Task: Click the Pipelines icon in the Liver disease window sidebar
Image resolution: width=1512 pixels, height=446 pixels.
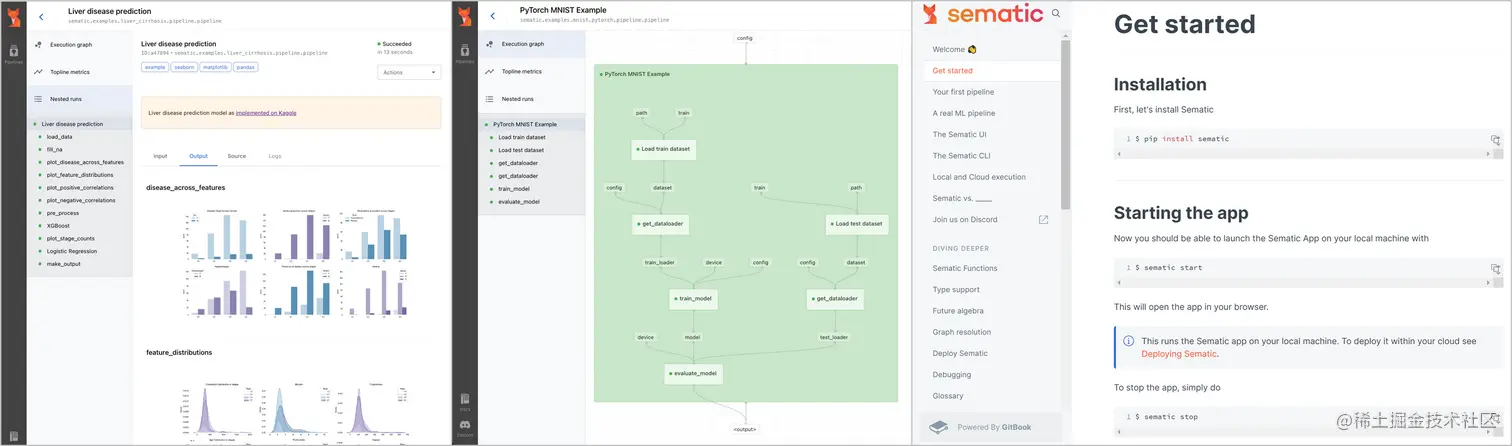Action: [13, 53]
